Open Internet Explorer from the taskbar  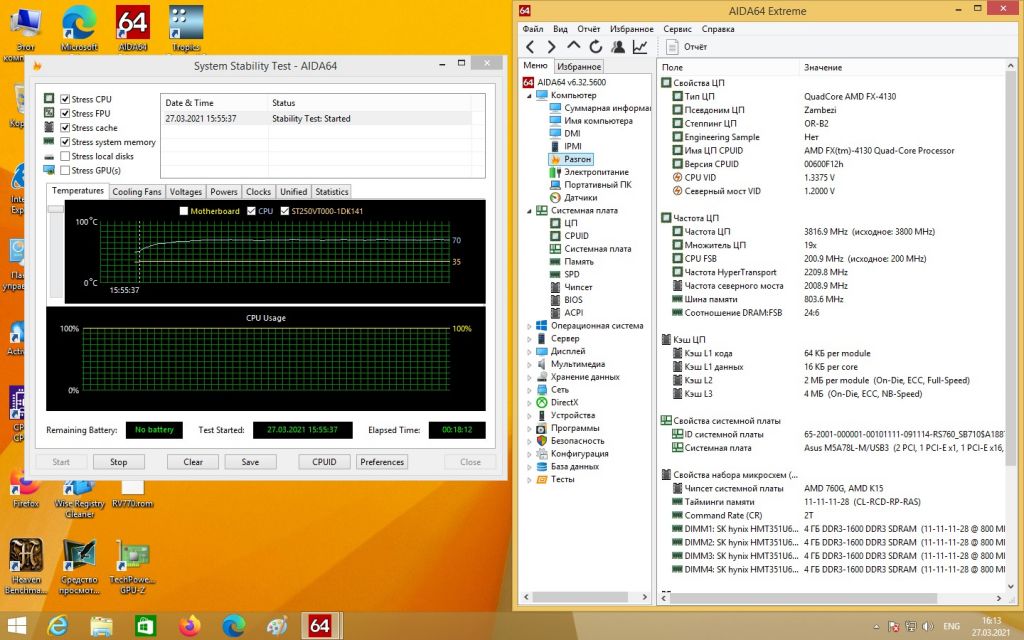(58, 626)
